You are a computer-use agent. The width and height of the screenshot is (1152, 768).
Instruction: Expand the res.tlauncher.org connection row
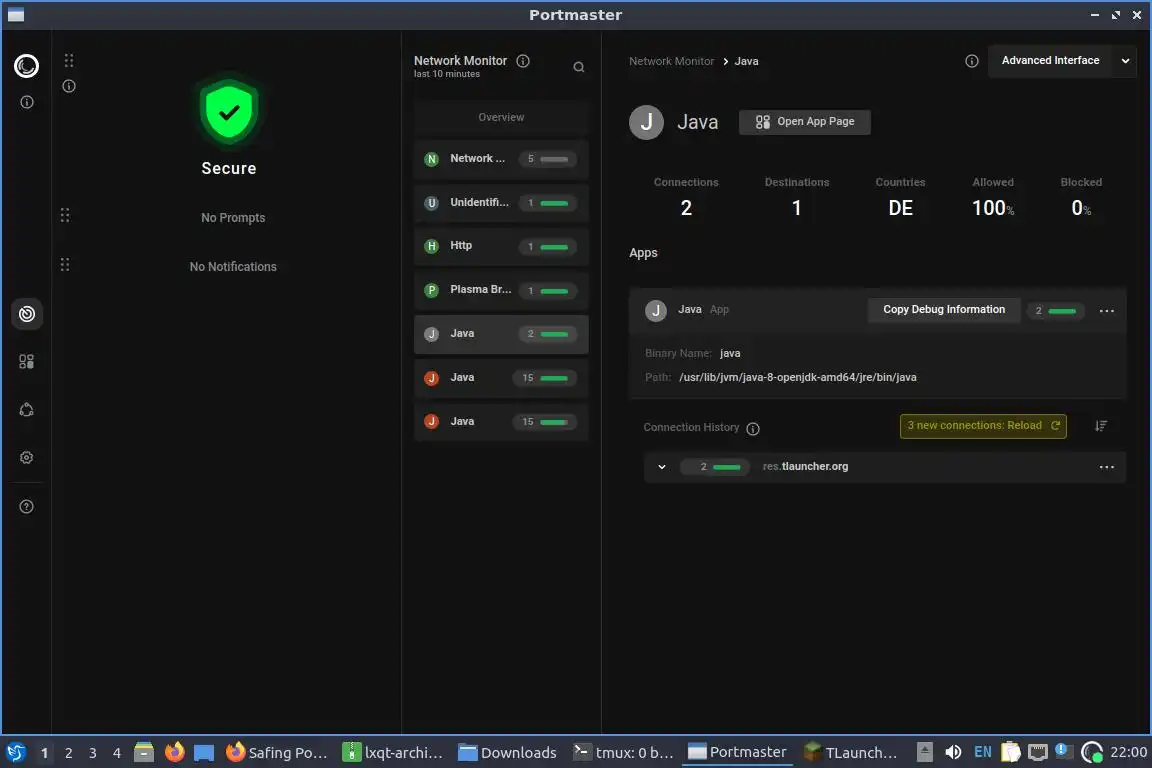pos(662,467)
